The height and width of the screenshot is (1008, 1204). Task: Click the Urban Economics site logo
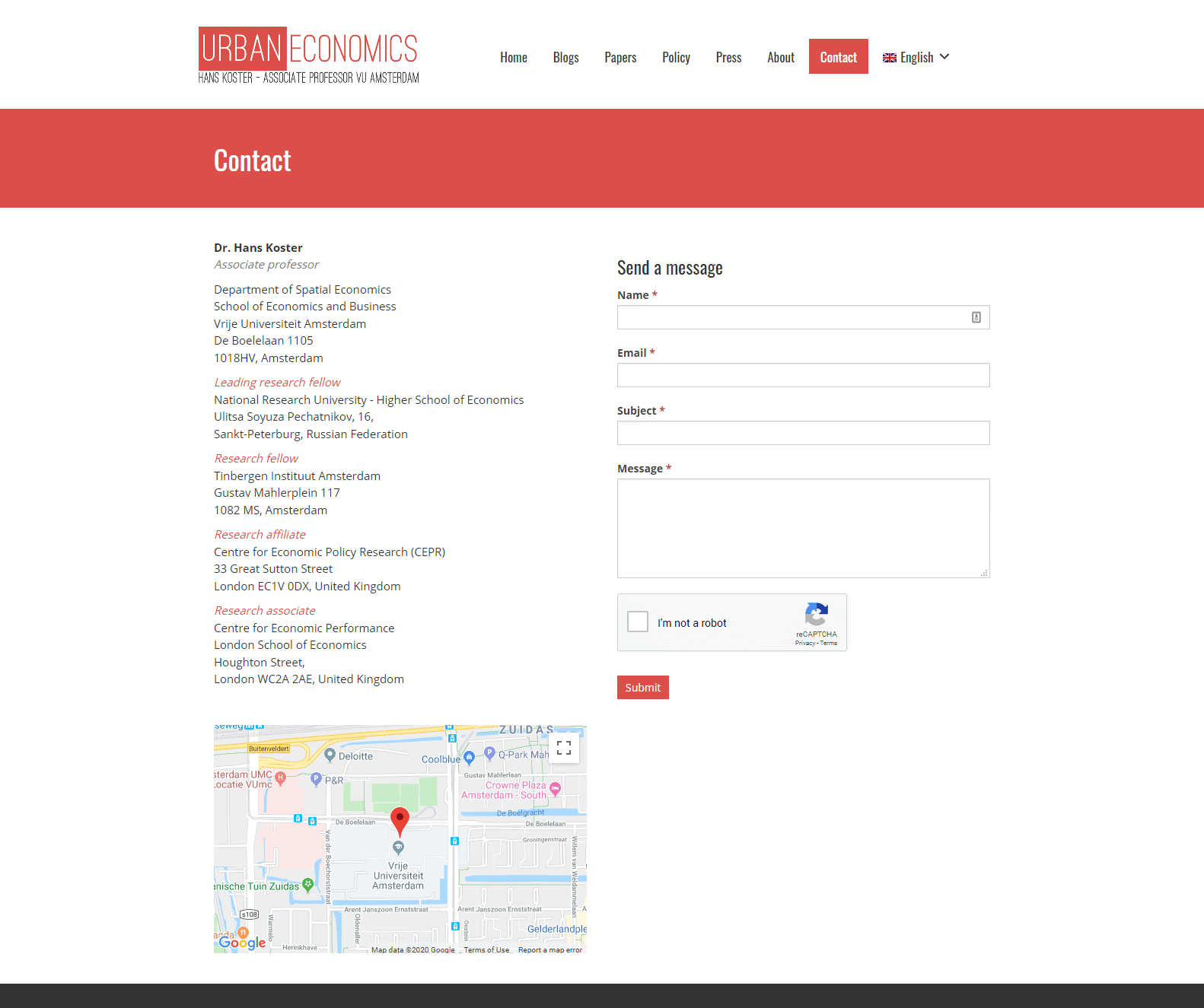pyautogui.click(x=308, y=56)
